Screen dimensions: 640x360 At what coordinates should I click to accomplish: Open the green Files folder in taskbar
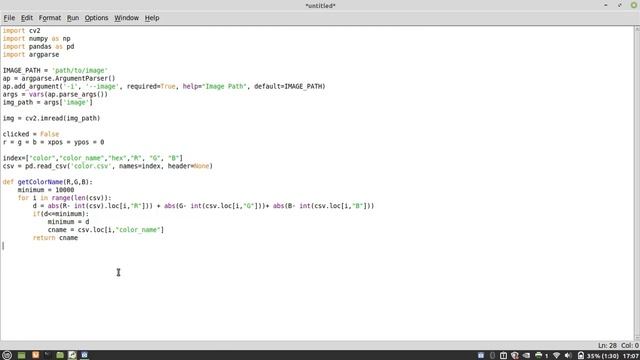coord(60,355)
